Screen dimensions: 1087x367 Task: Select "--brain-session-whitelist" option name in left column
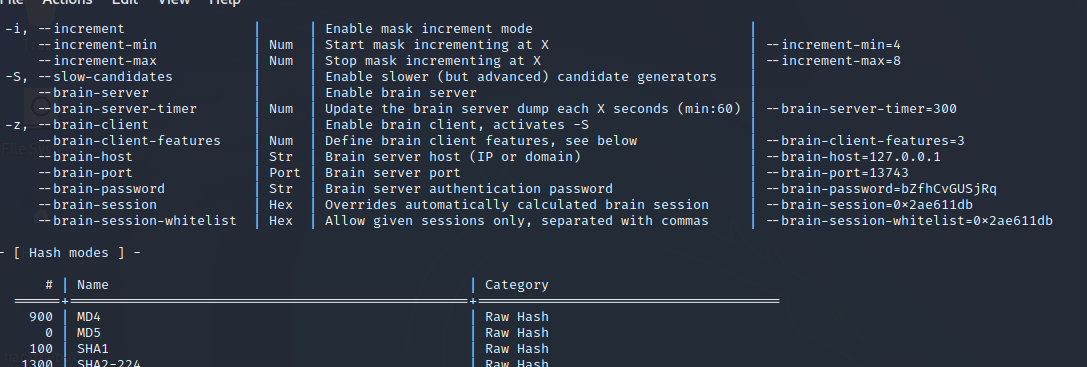[x=137, y=221]
